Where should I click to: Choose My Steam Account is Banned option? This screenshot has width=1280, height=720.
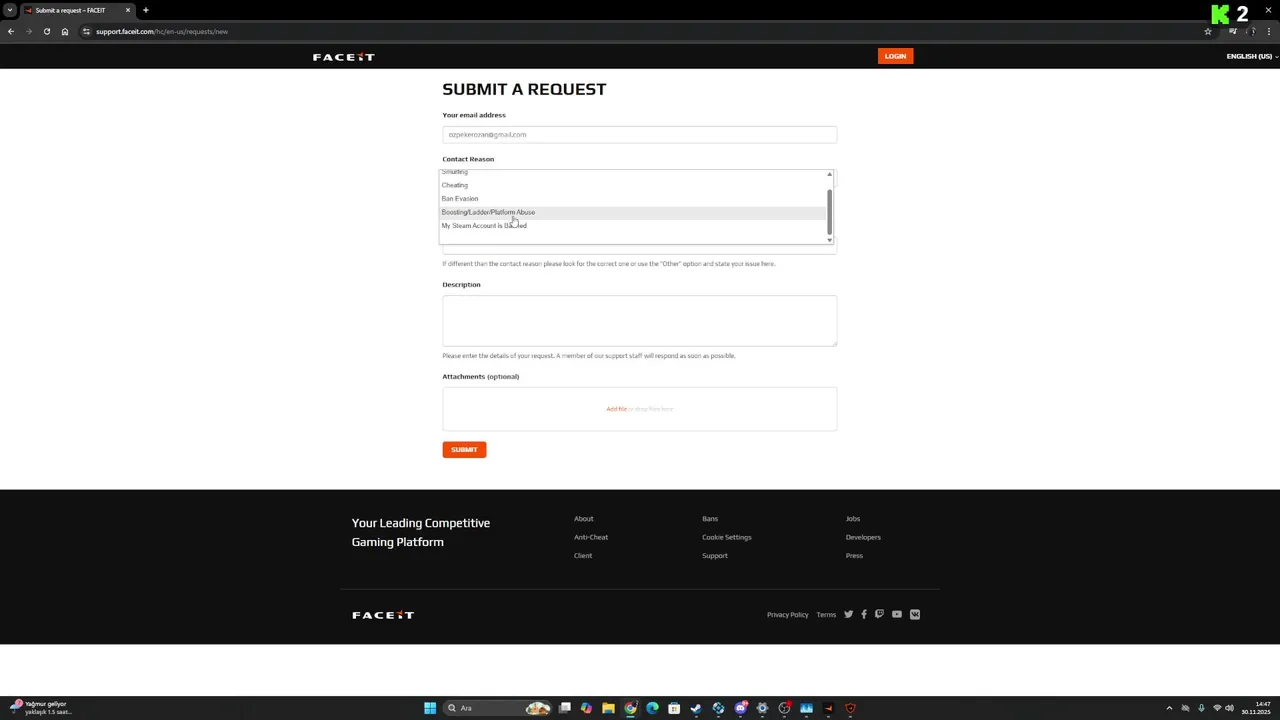tap(634, 225)
